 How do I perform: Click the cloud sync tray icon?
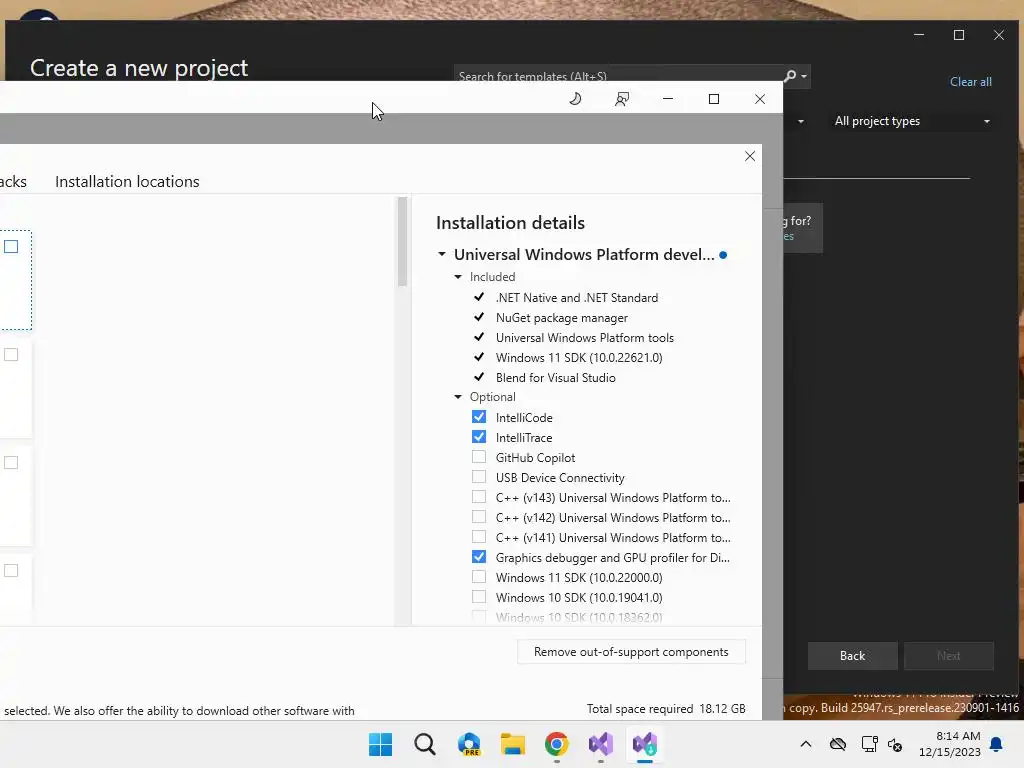[838, 744]
